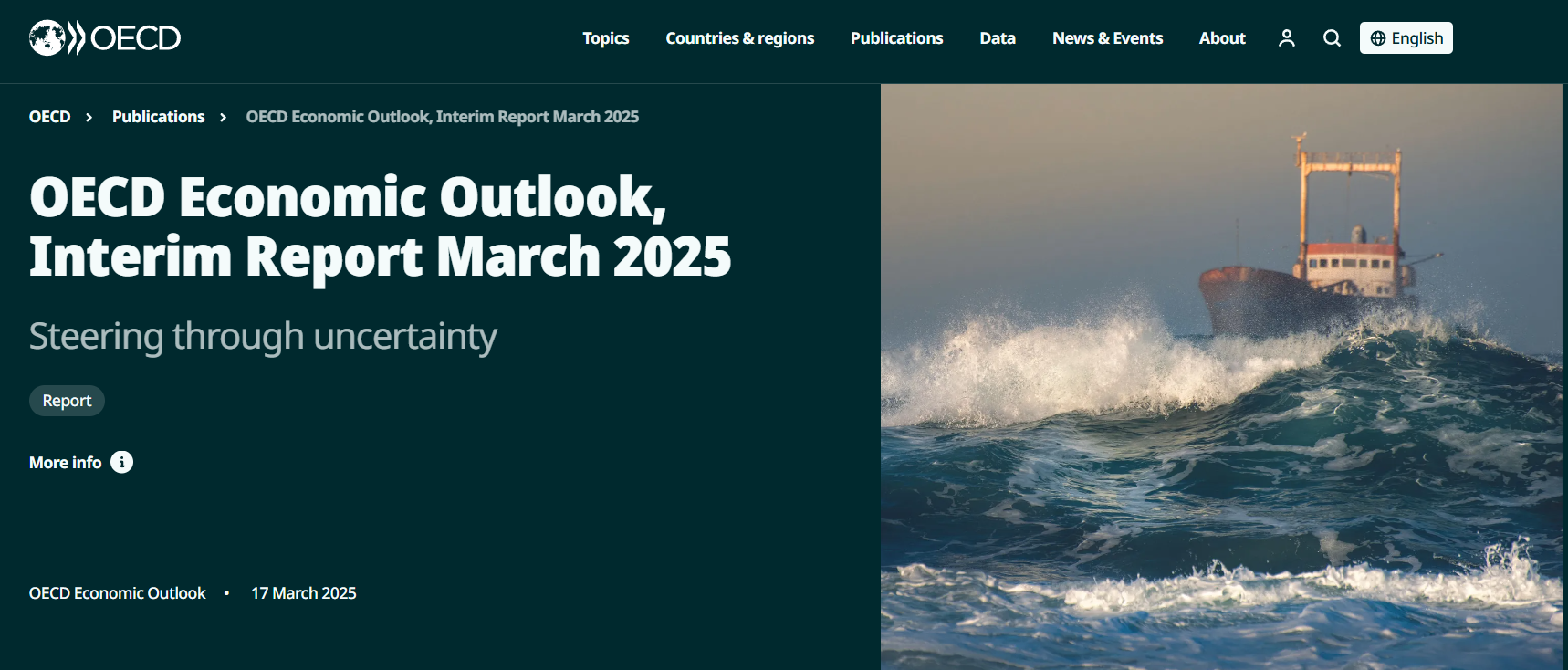Open the Countries & regions menu
This screenshot has width=1568, height=670.
coord(740,38)
